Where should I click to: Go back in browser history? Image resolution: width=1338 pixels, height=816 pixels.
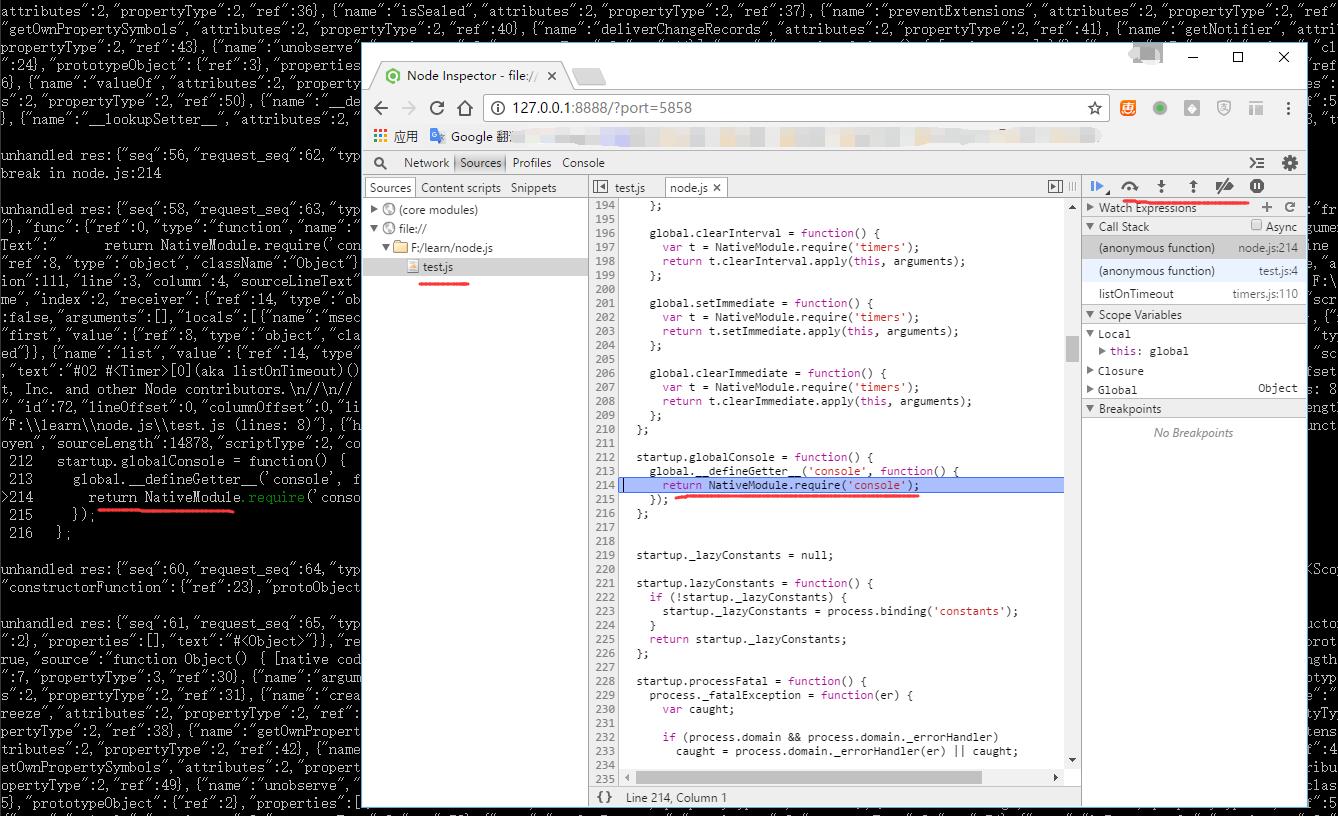click(x=381, y=108)
